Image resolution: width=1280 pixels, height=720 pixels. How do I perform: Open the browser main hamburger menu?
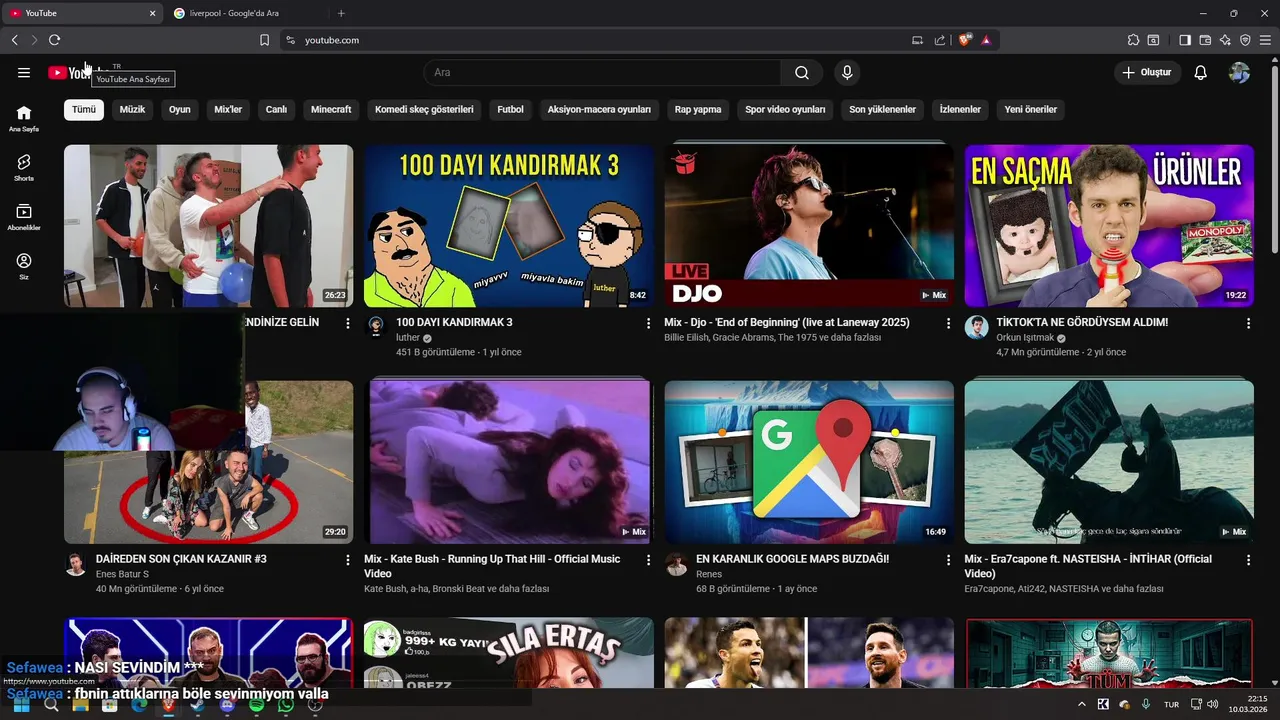click(x=1266, y=40)
